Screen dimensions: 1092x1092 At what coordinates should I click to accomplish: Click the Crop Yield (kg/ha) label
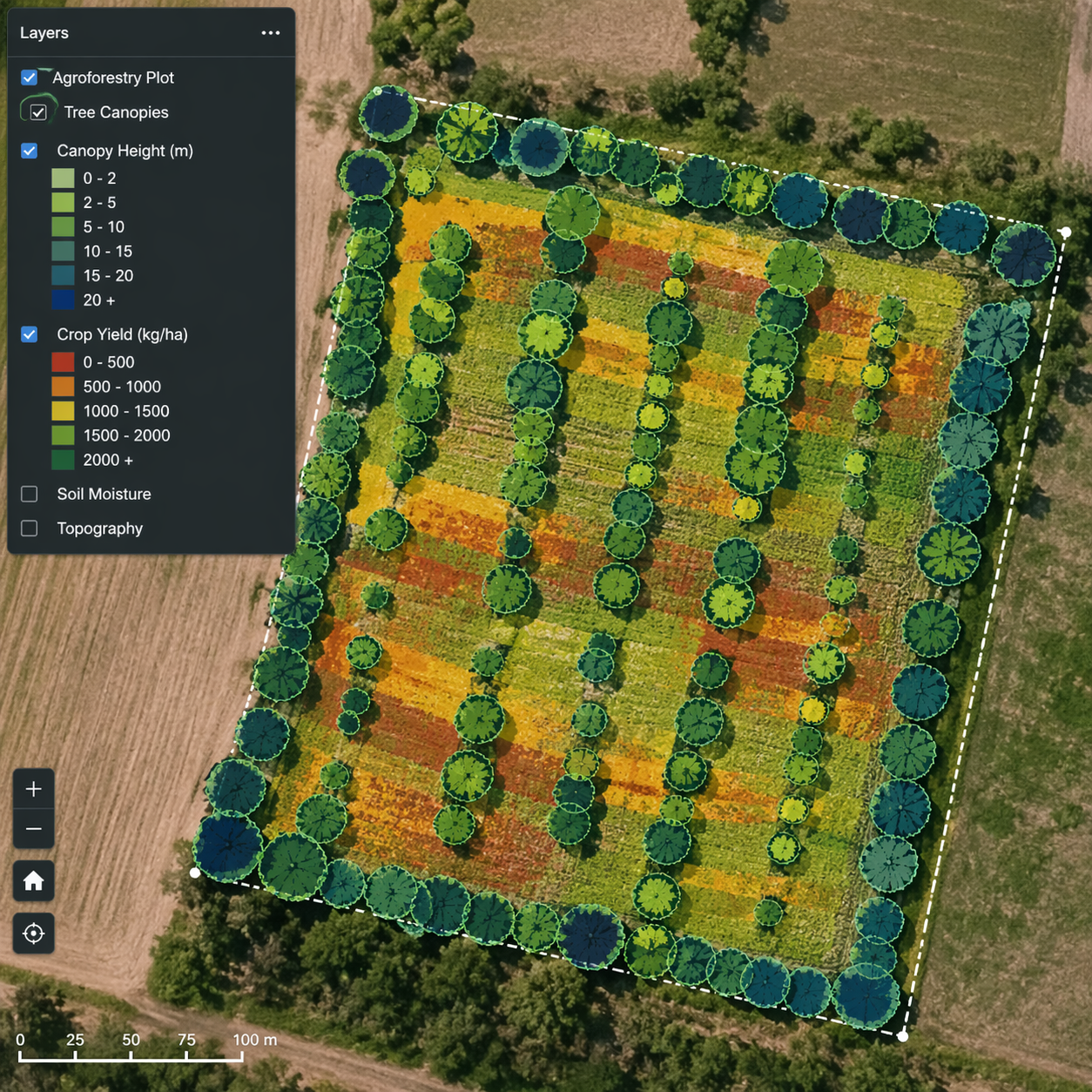(x=123, y=334)
